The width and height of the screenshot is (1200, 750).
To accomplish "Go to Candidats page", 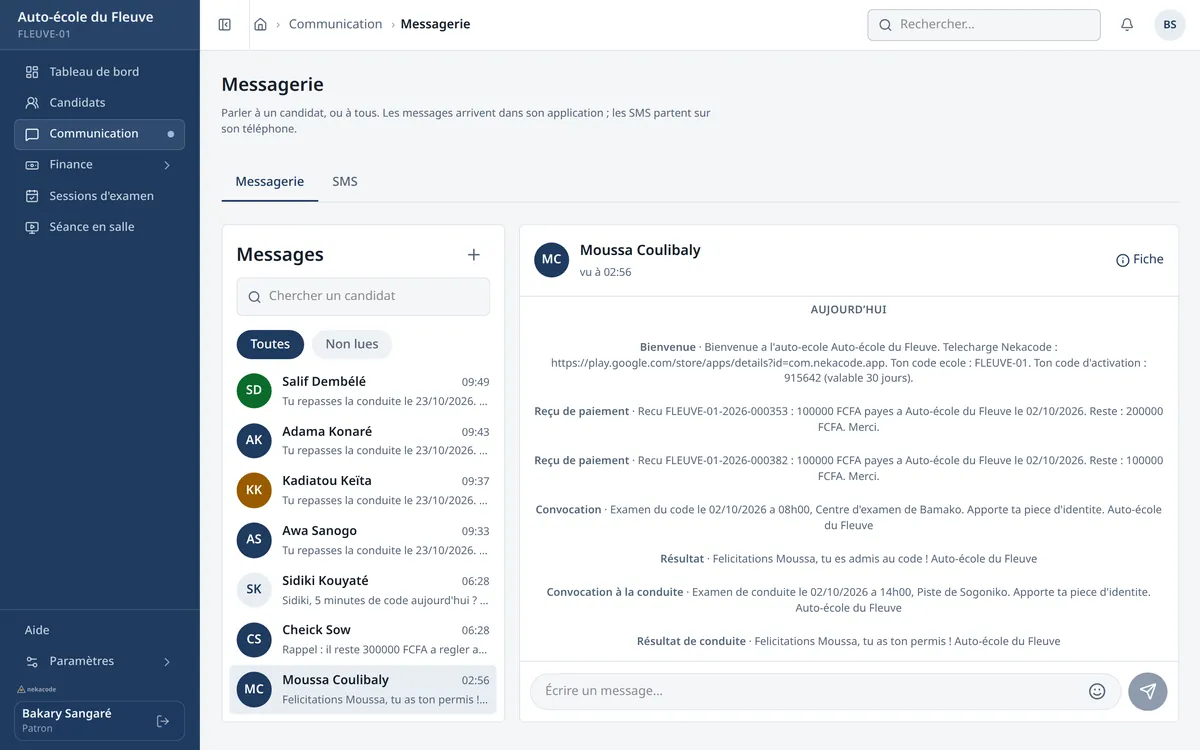I will coord(100,103).
